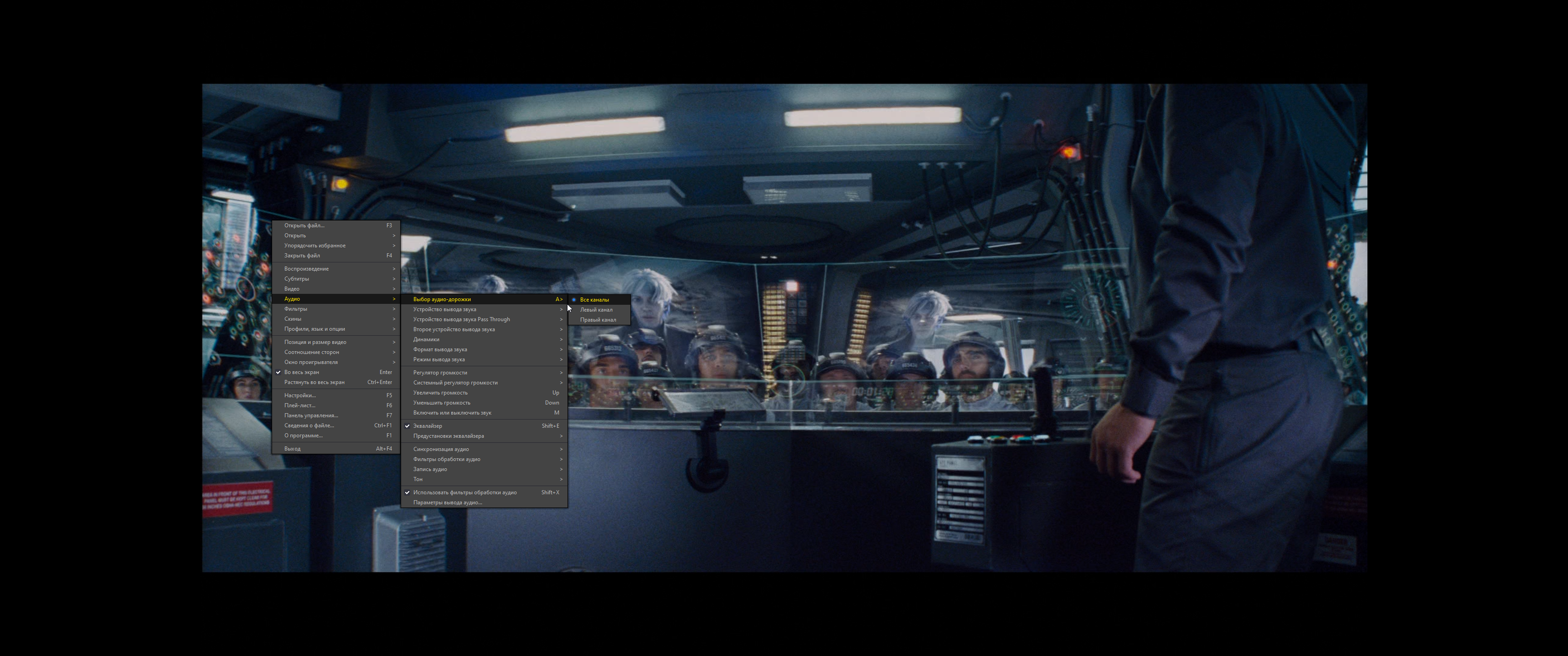Toggle 'Использовать фильтры обработки аудио'

[x=464, y=492]
